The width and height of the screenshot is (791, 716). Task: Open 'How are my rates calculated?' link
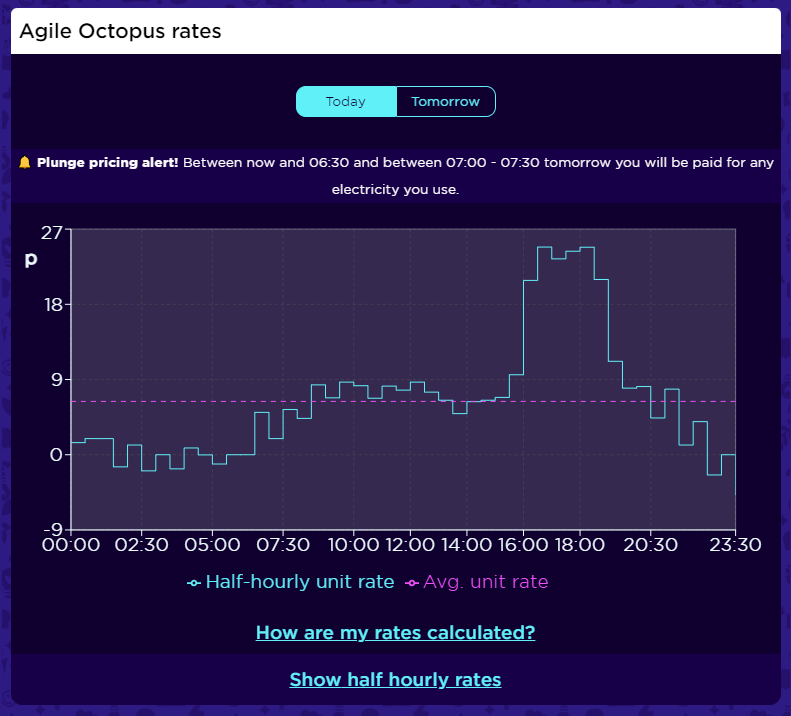point(396,632)
